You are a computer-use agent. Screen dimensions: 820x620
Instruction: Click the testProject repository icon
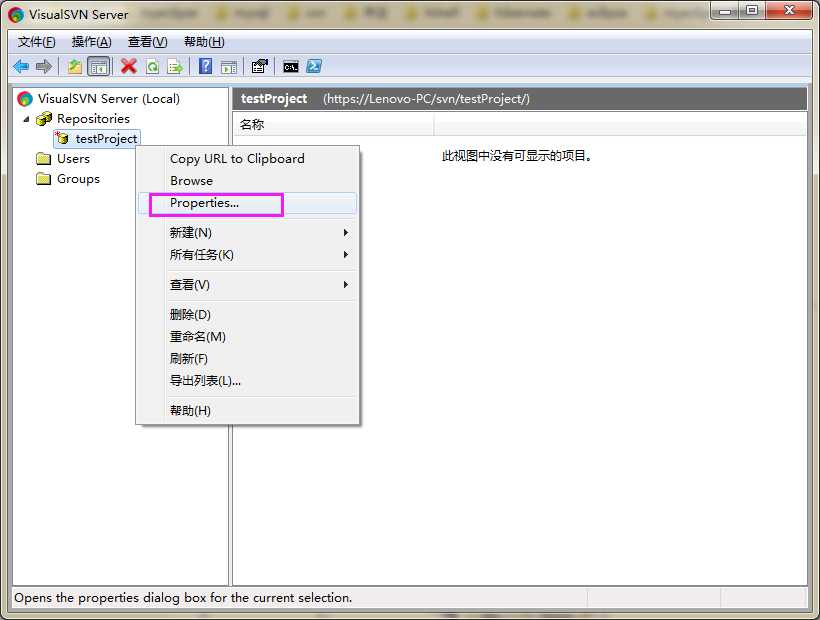point(62,138)
